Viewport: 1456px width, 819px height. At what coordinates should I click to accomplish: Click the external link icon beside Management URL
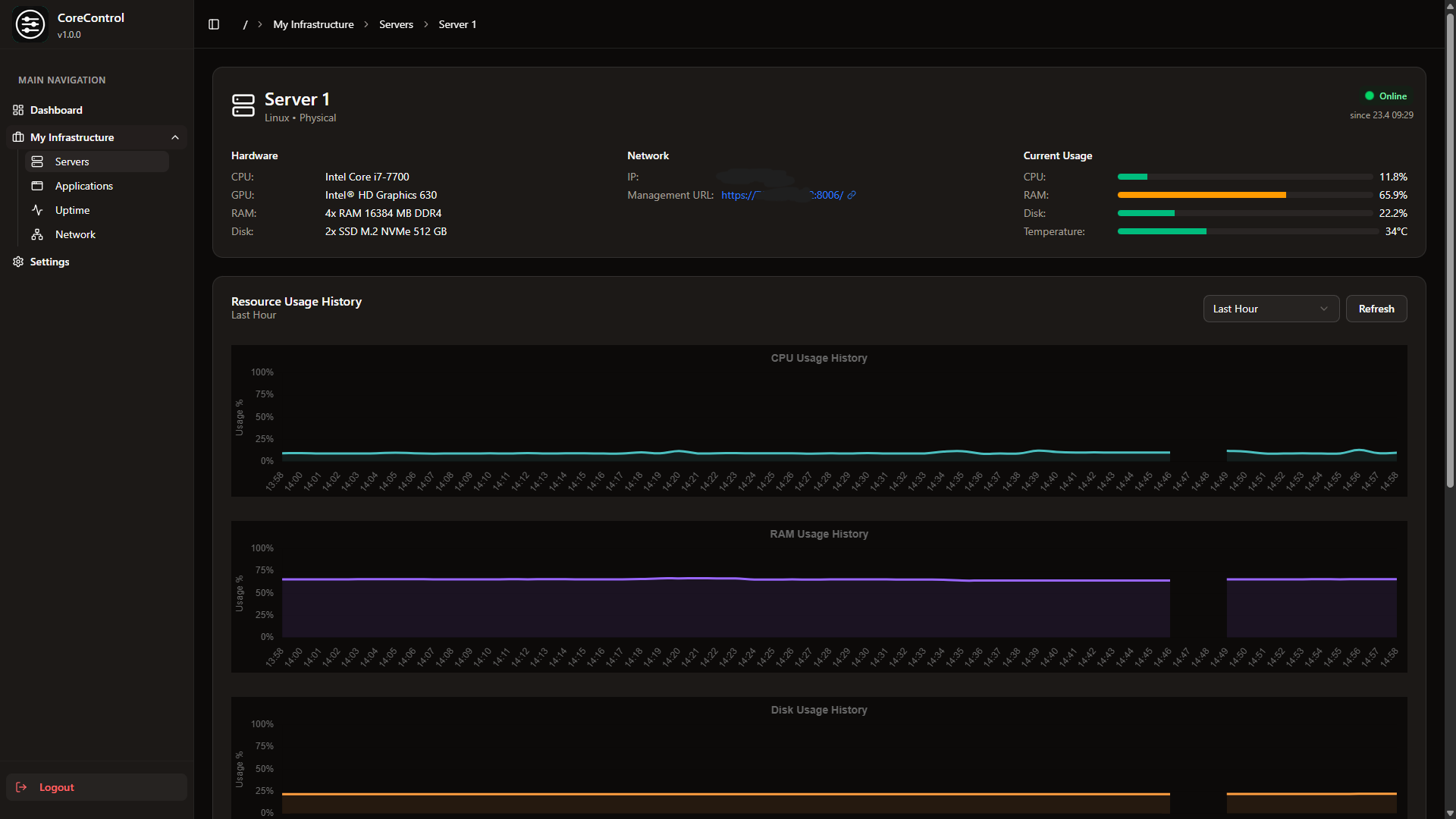(x=852, y=195)
